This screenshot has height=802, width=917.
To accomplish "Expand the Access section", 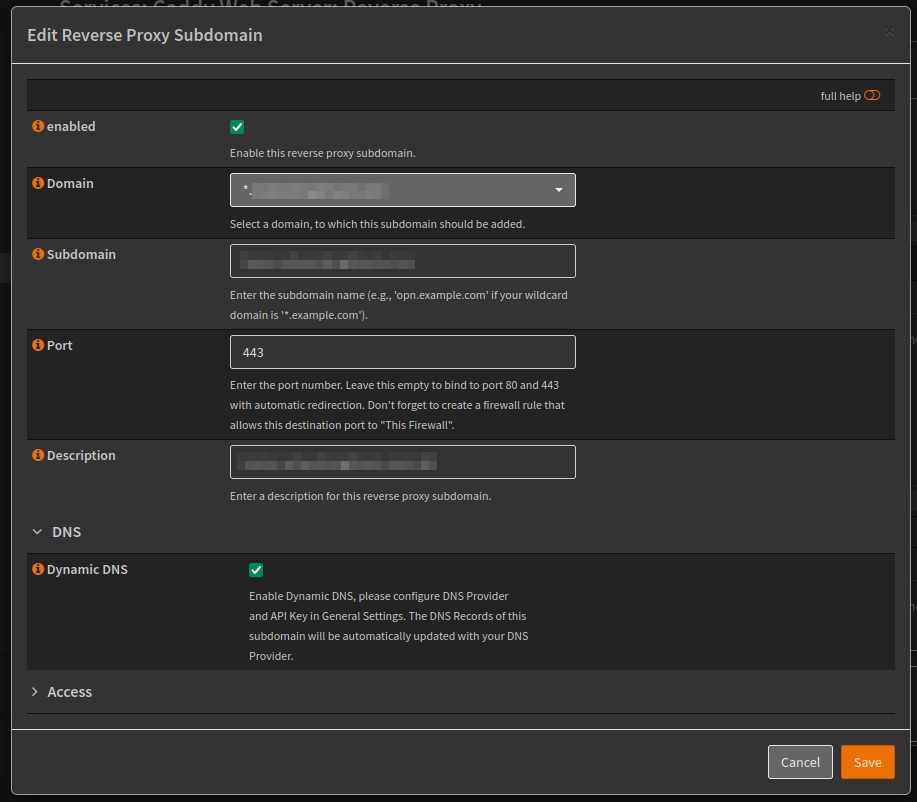I will [x=69, y=692].
